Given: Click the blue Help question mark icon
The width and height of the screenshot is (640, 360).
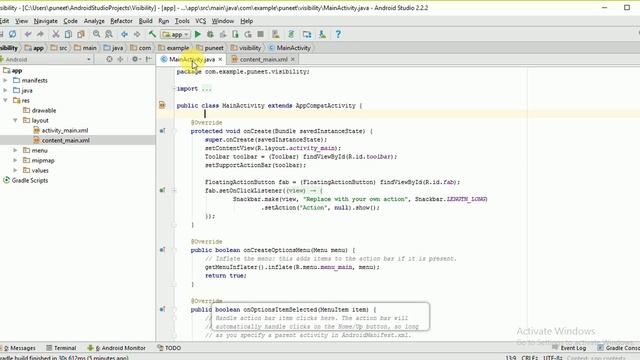Looking at the screenshot, I should (338, 34).
